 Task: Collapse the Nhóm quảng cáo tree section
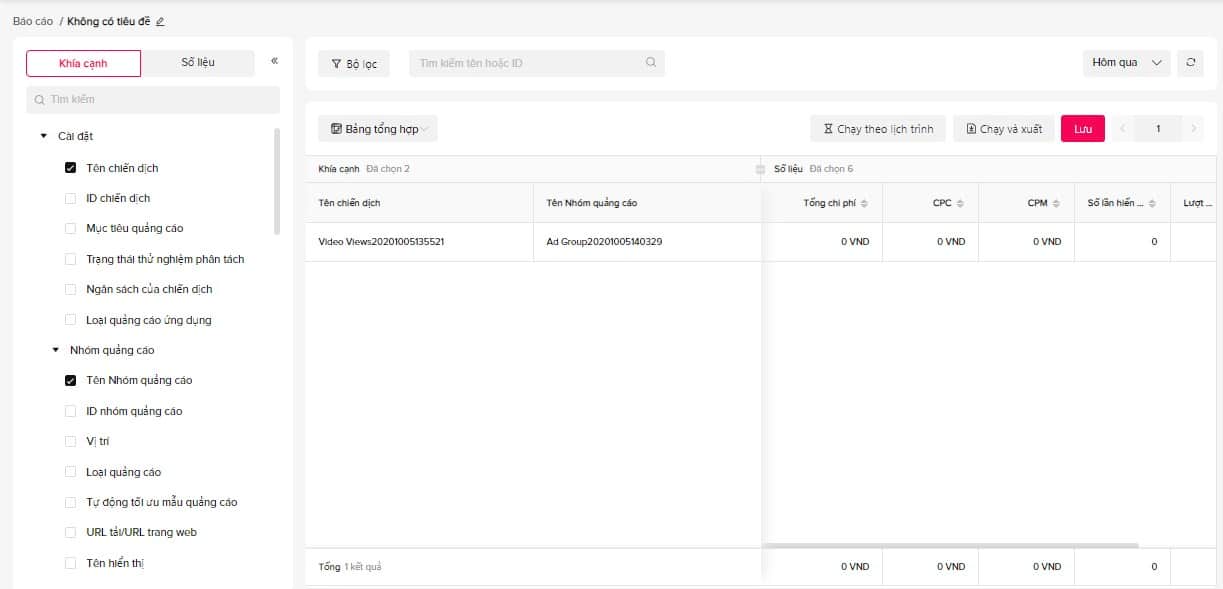pos(56,350)
